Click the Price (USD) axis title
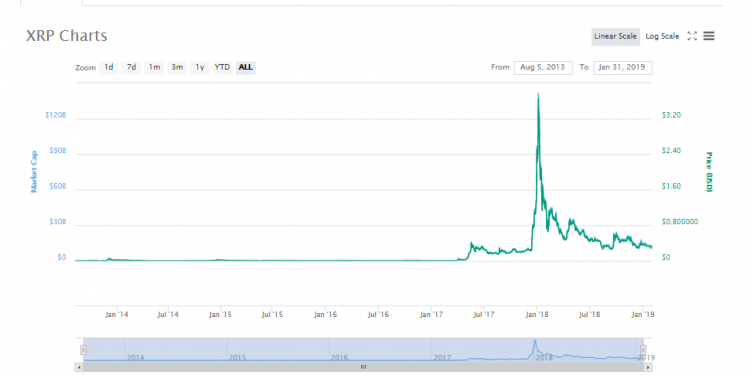Image resolution: width=750 pixels, height=375 pixels. click(x=709, y=172)
